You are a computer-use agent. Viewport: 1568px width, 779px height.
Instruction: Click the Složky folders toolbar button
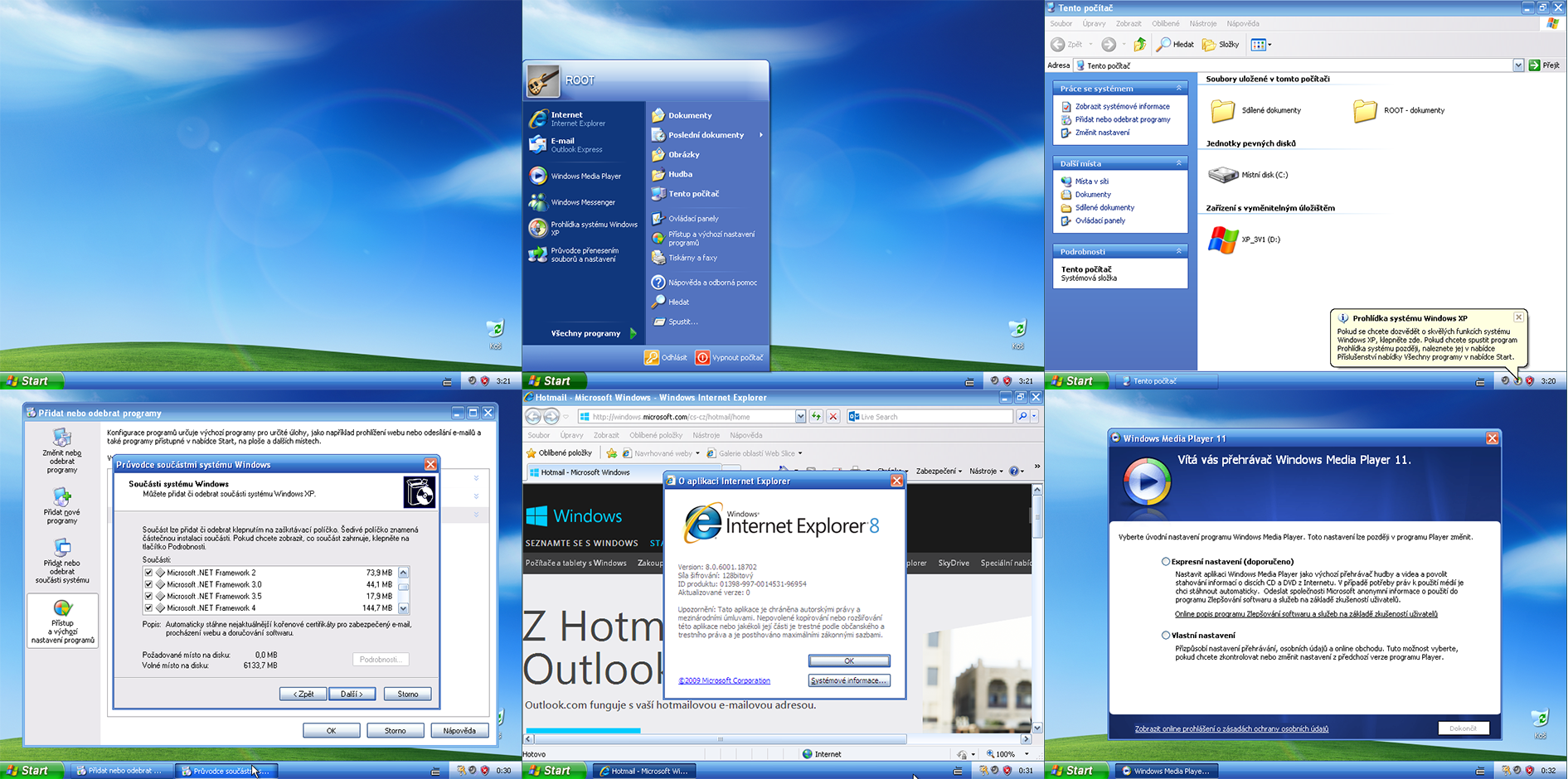pos(1221,44)
